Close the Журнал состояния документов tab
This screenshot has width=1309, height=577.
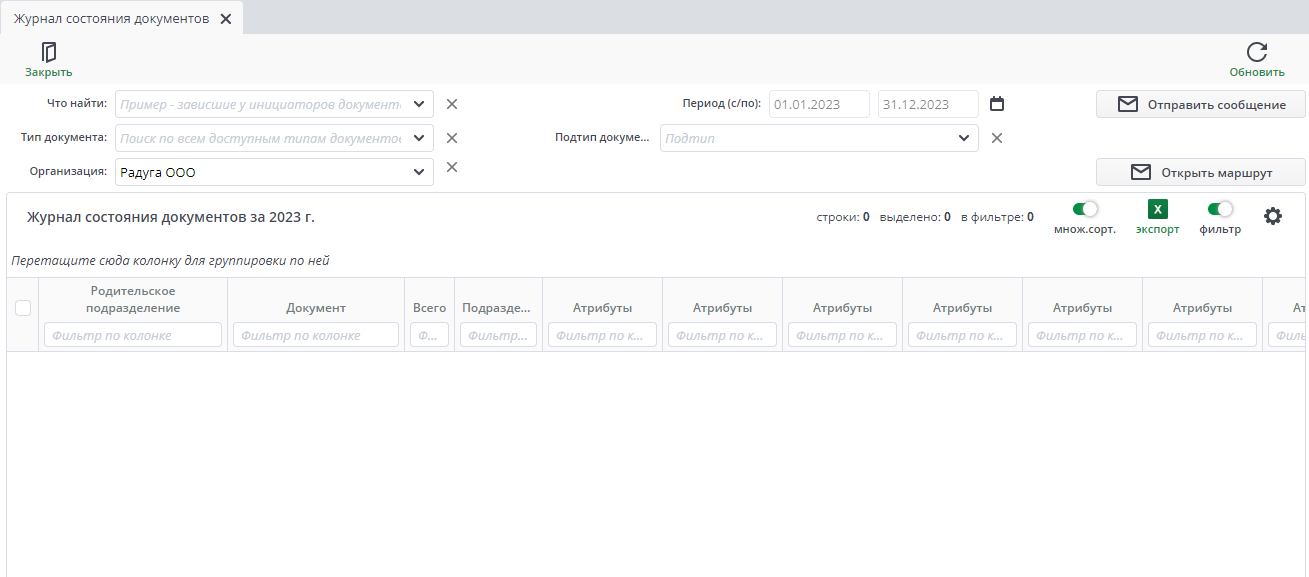[x=226, y=19]
